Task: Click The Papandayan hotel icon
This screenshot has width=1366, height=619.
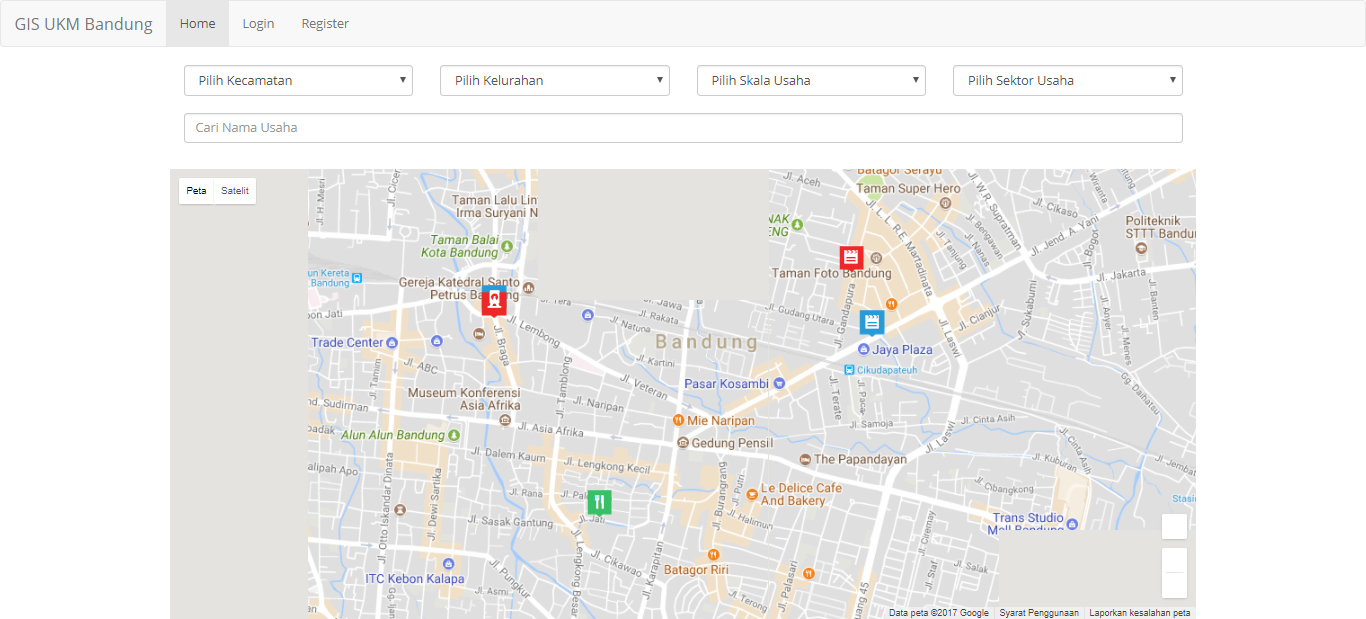Action: tap(805, 459)
